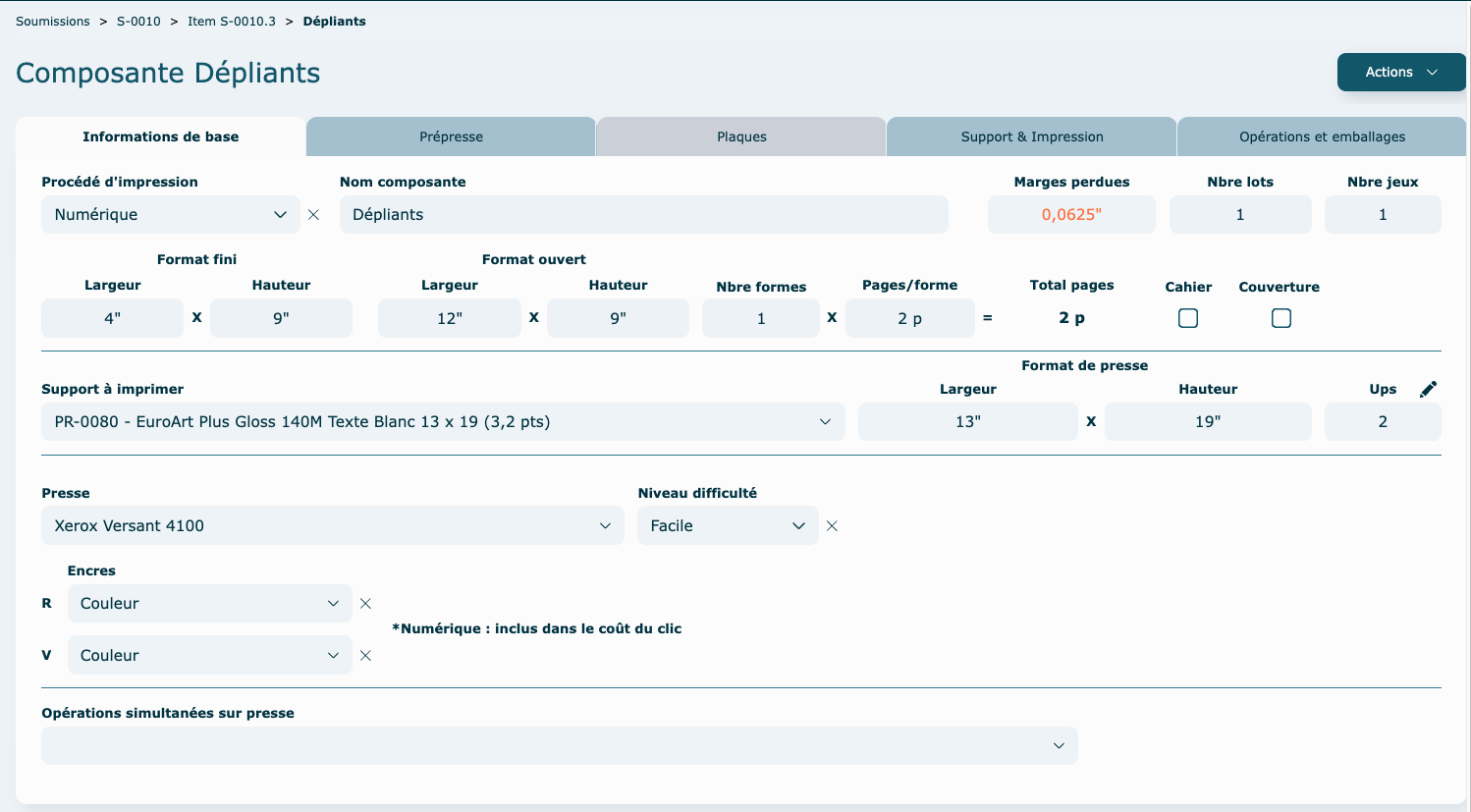This screenshot has height=812, width=1471.
Task: Click the Marges perdues value field
Action: [x=1070, y=215]
